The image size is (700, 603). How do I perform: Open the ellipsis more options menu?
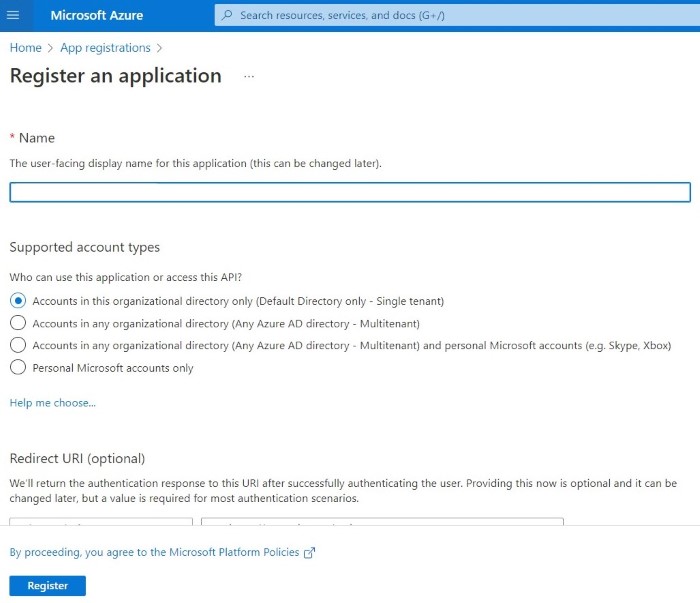249,77
